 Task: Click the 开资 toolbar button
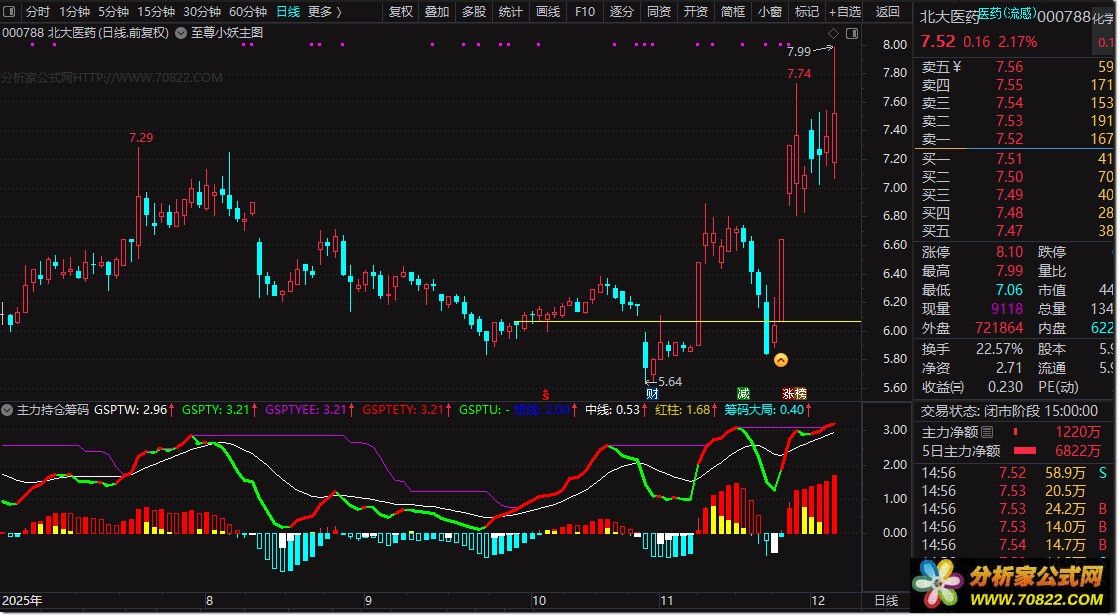[x=696, y=11]
